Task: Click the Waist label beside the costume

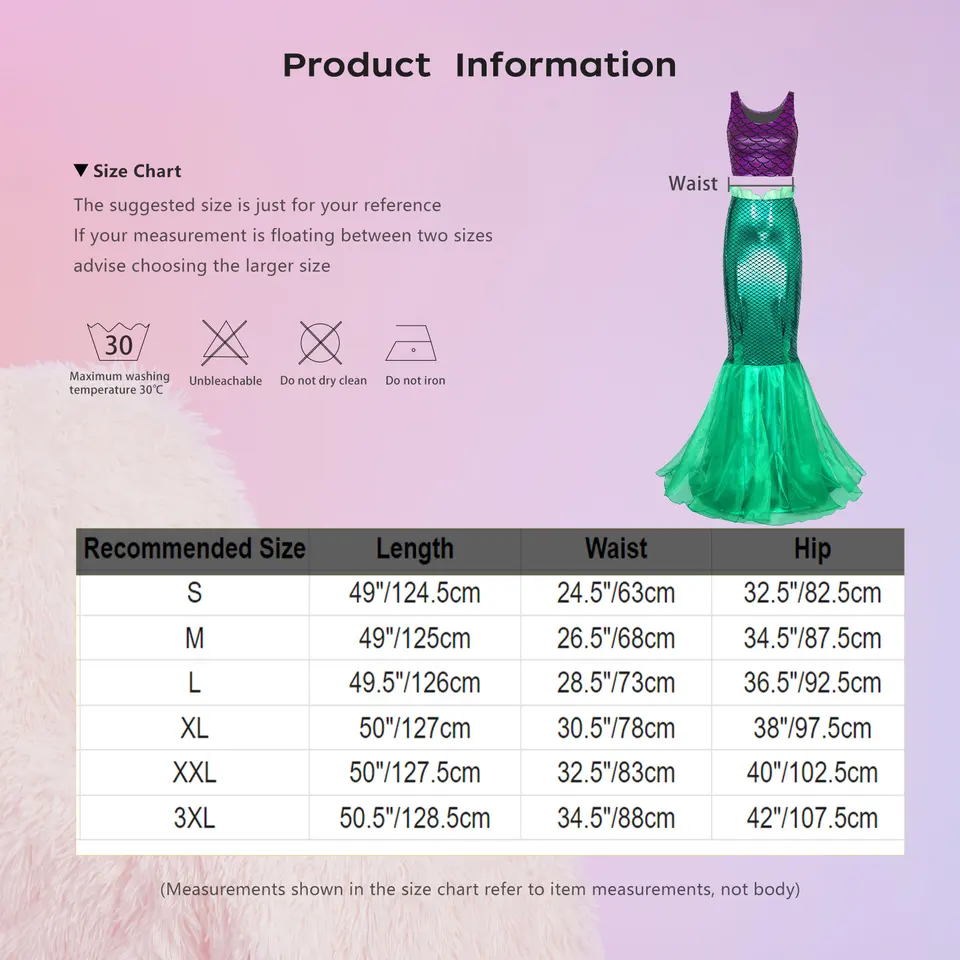Action: [692, 183]
